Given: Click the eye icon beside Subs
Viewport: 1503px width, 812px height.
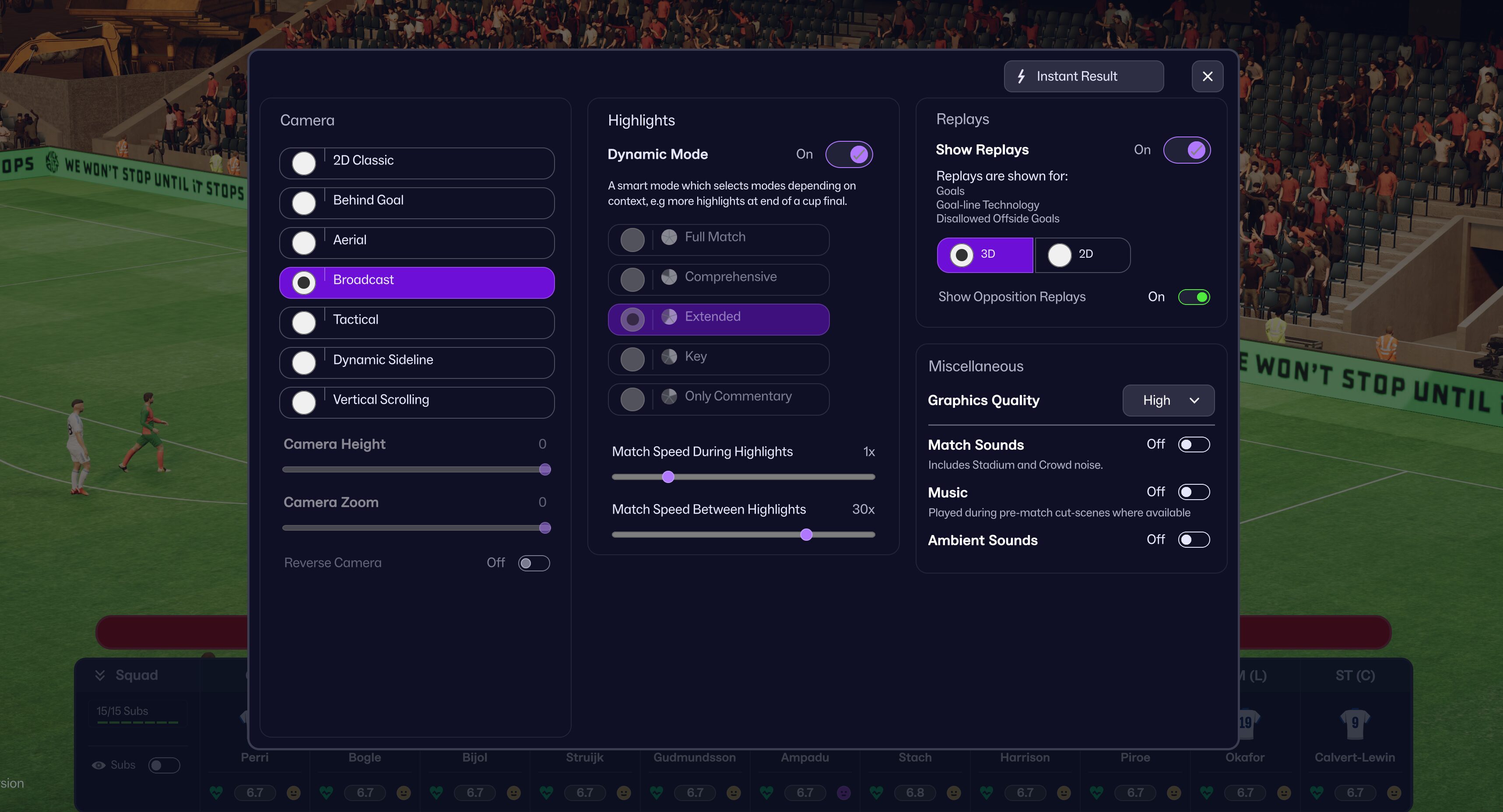Looking at the screenshot, I should [x=98, y=765].
